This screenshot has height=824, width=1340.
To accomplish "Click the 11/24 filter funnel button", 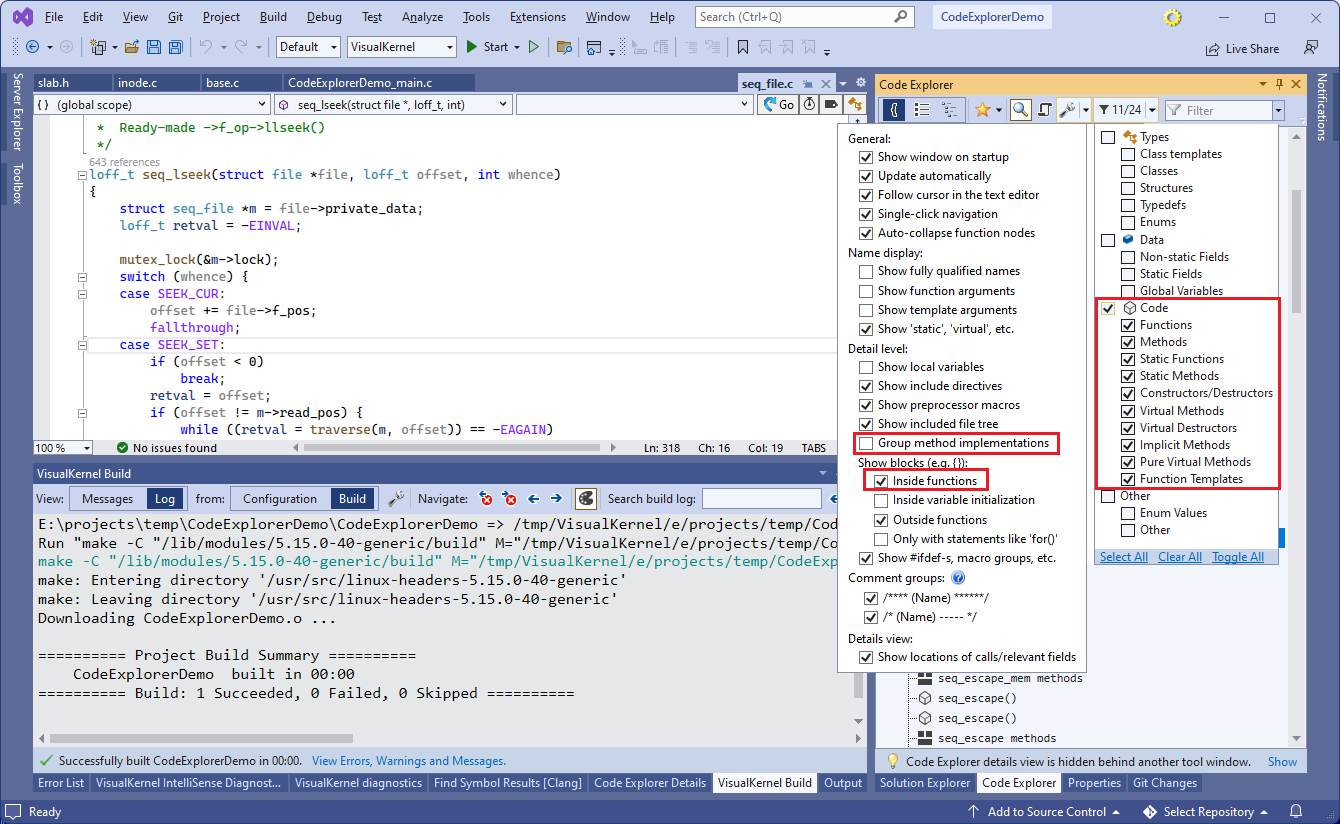I will pyautogui.click(x=1120, y=110).
